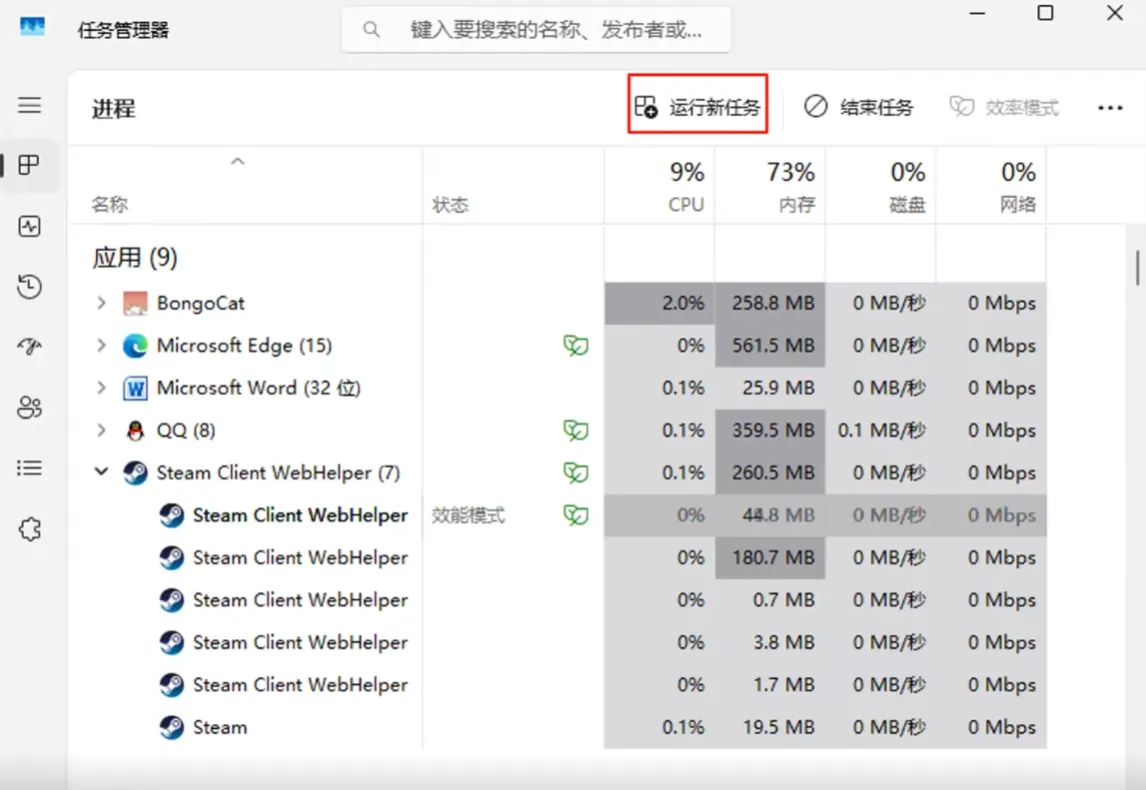The width and height of the screenshot is (1146, 790).
Task: Click the Edge memory value 561.5 MB
Action: (x=773, y=346)
